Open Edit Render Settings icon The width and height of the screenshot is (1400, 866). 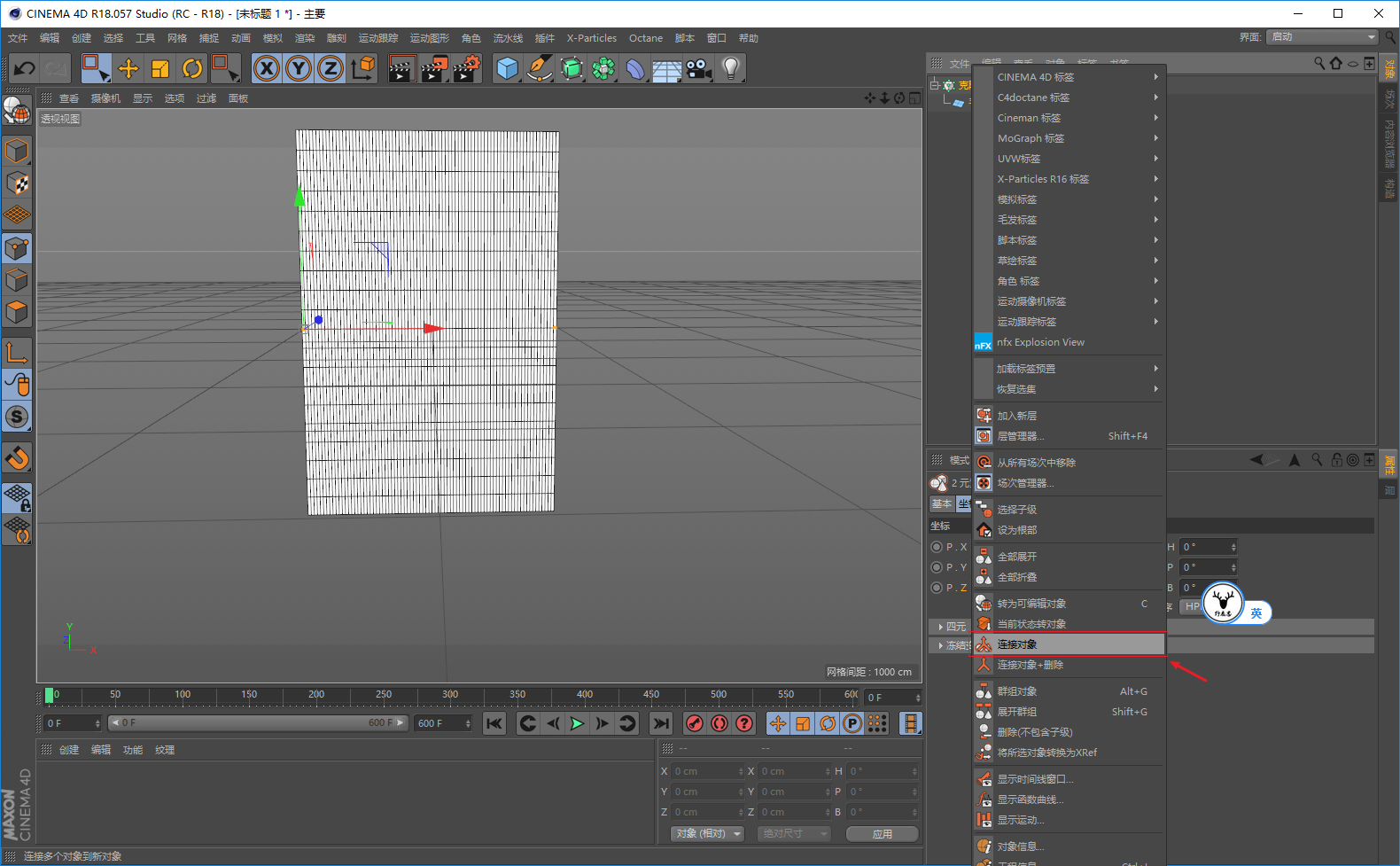click(x=467, y=68)
